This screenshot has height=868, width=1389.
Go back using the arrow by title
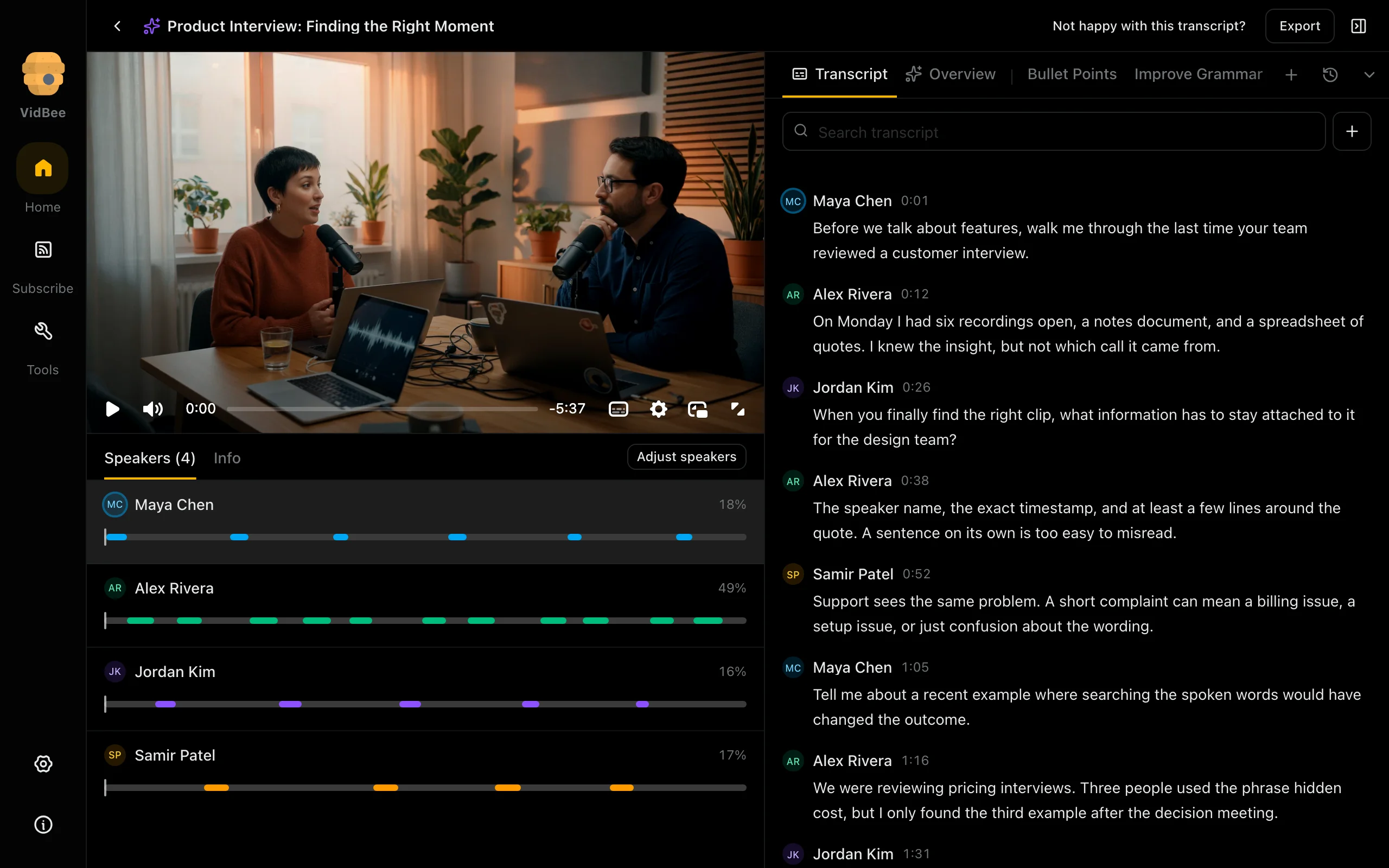117,26
